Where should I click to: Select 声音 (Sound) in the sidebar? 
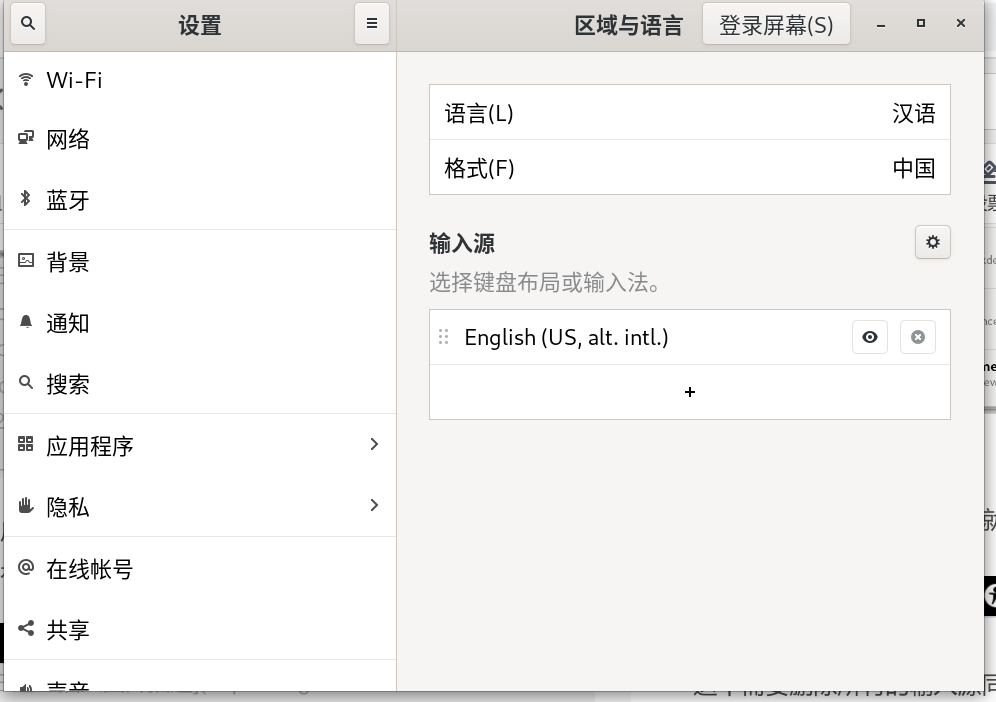70,688
